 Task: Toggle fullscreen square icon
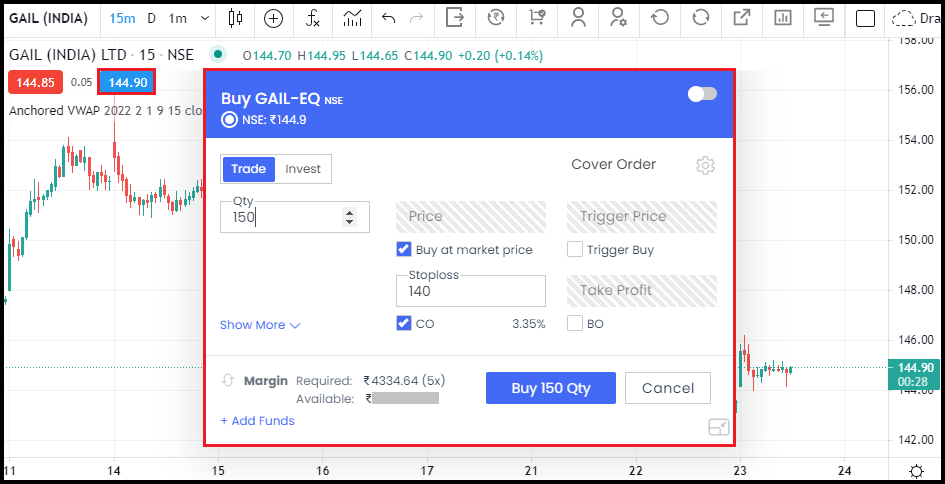pyautogui.click(x=865, y=19)
